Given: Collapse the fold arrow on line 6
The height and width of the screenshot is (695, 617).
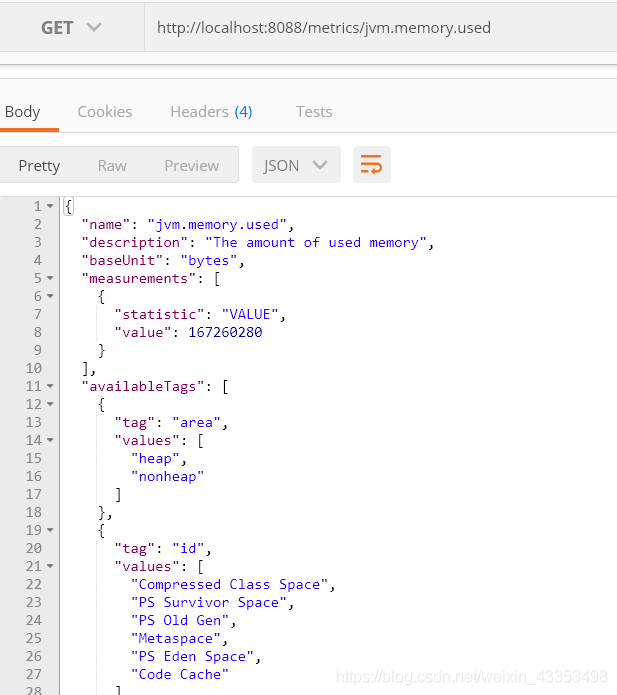Looking at the screenshot, I should (x=50, y=296).
